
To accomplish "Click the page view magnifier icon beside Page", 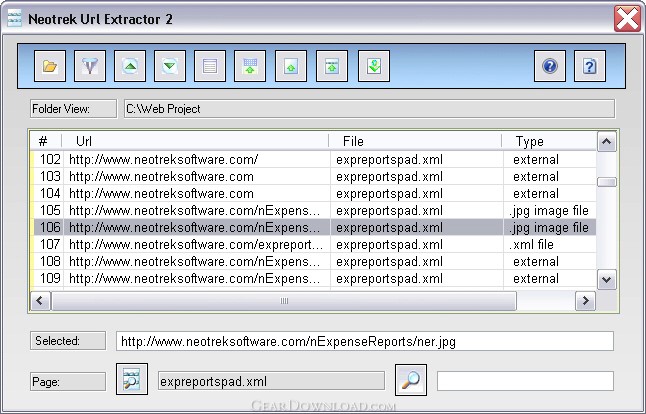I will [x=132, y=379].
